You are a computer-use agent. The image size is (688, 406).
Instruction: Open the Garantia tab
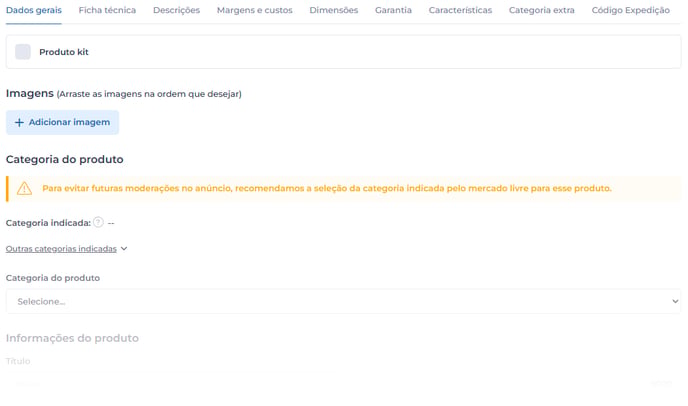(x=393, y=10)
